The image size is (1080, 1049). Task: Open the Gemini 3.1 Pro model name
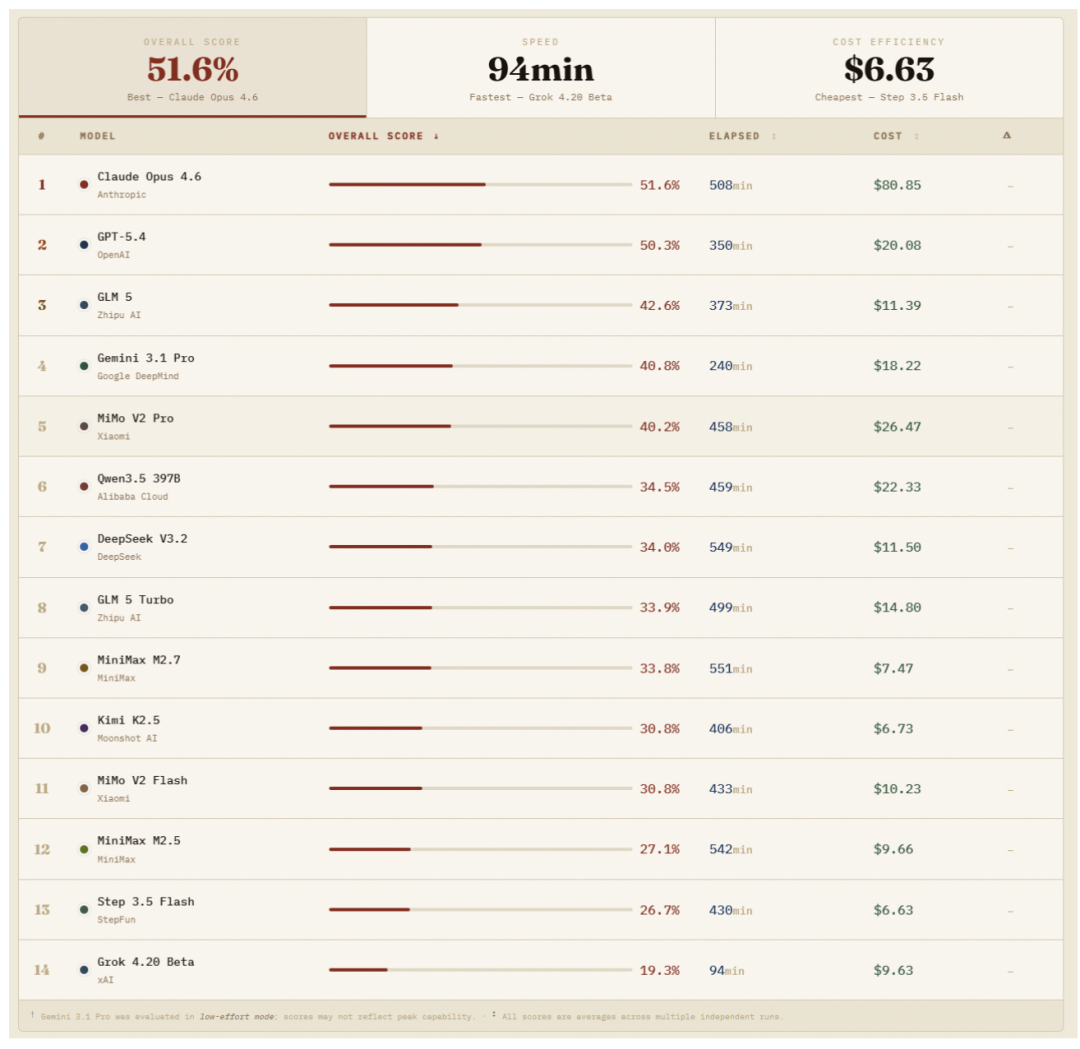(146, 358)
